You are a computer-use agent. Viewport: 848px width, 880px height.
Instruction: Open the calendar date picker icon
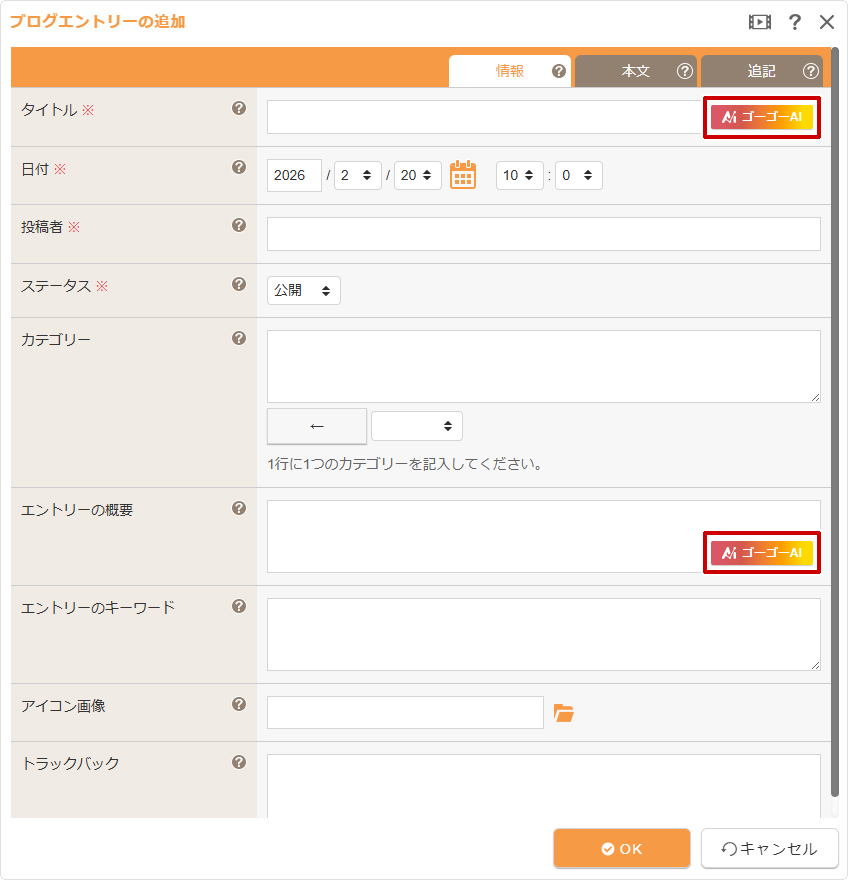coord(462,175)
